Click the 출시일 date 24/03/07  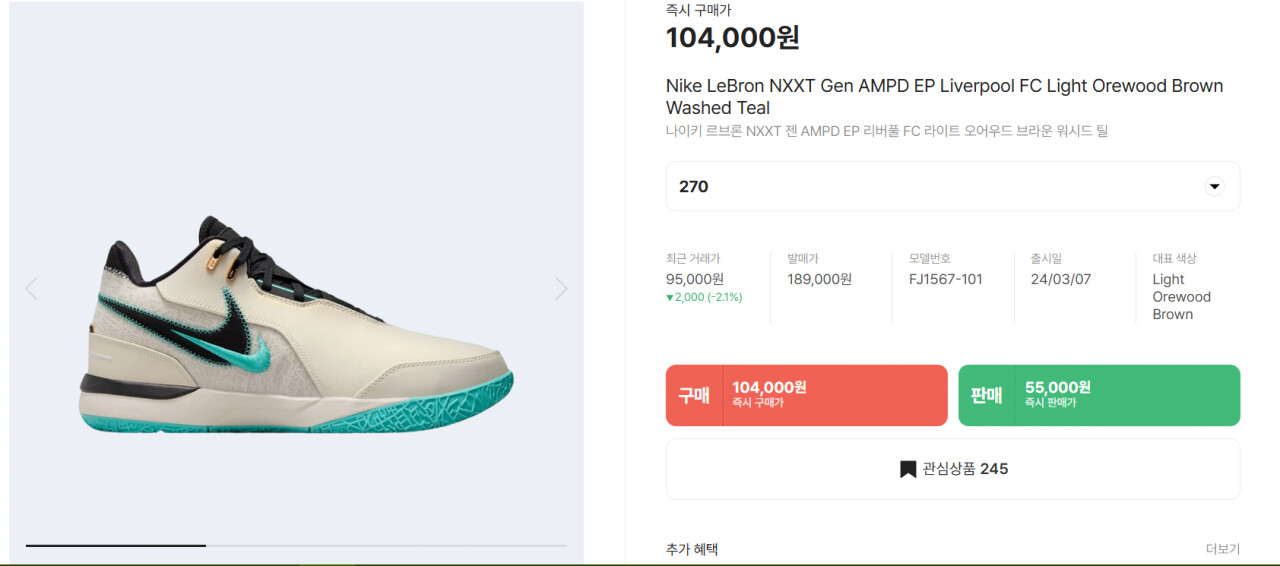tap(1060, 280)
